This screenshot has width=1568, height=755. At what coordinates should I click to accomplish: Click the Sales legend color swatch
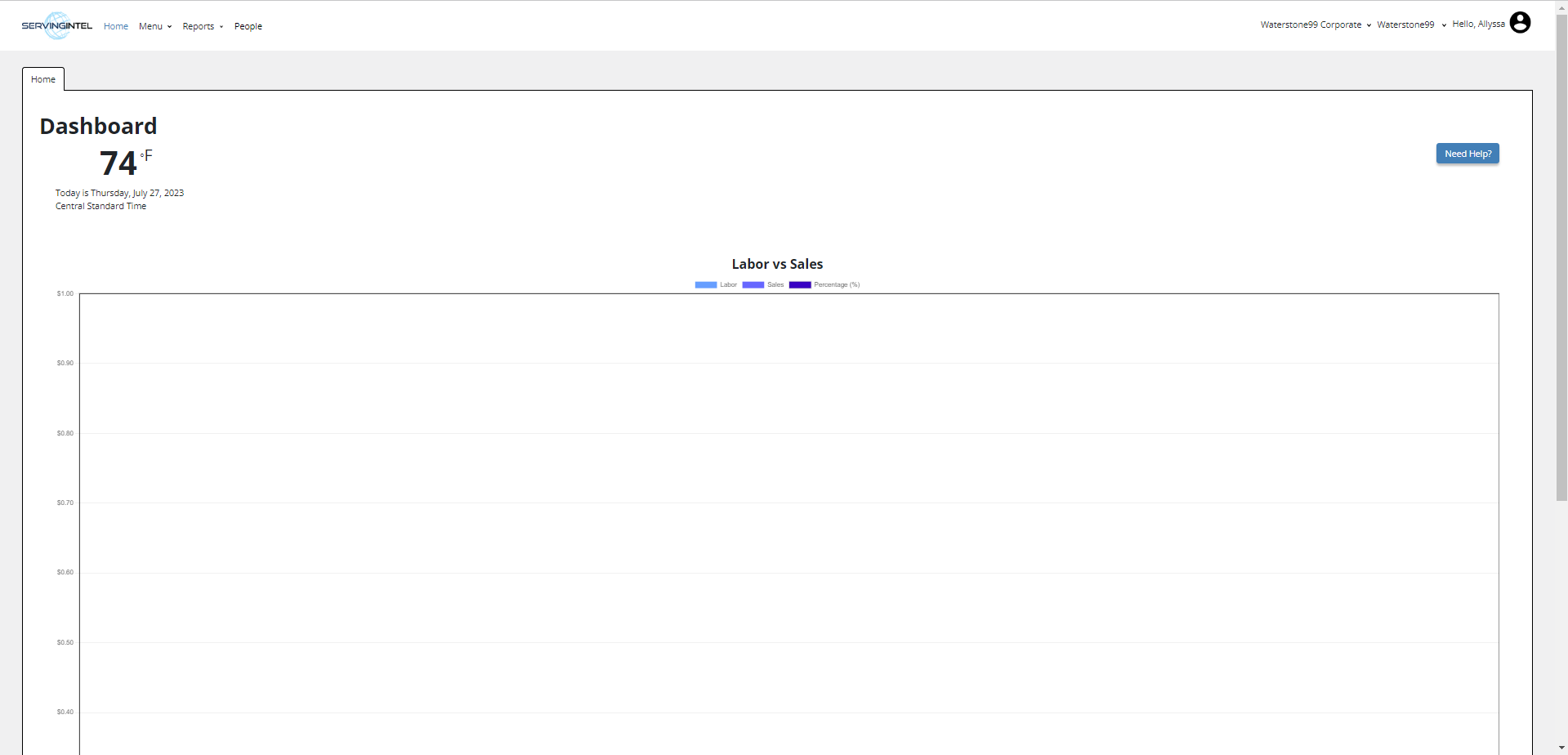point(753,284)
